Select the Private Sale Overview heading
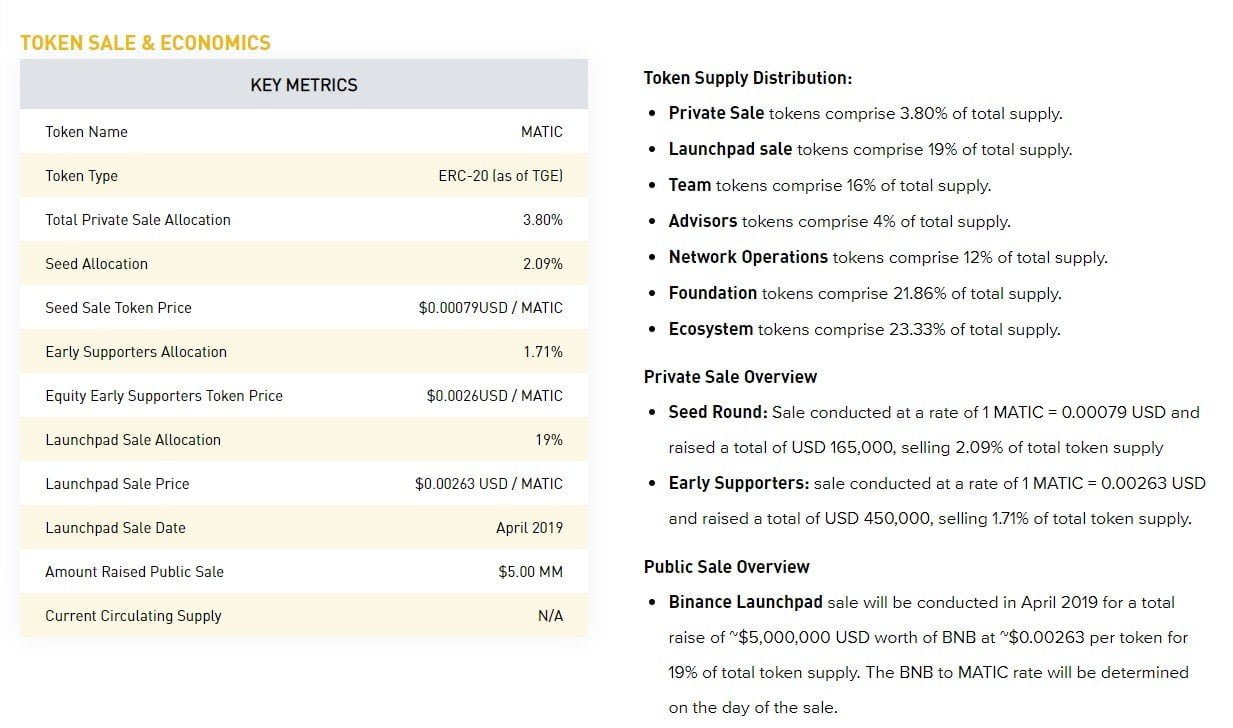This screenshot has width=1233, height=728. pyautogui.click(x=730, y=377)
